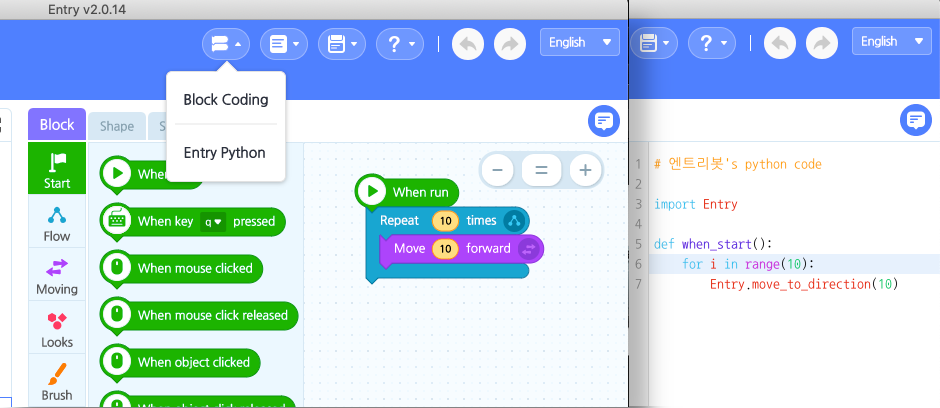Select the Start block category
940x408 pixels.
pyautogui.click(x=57, y=168)
